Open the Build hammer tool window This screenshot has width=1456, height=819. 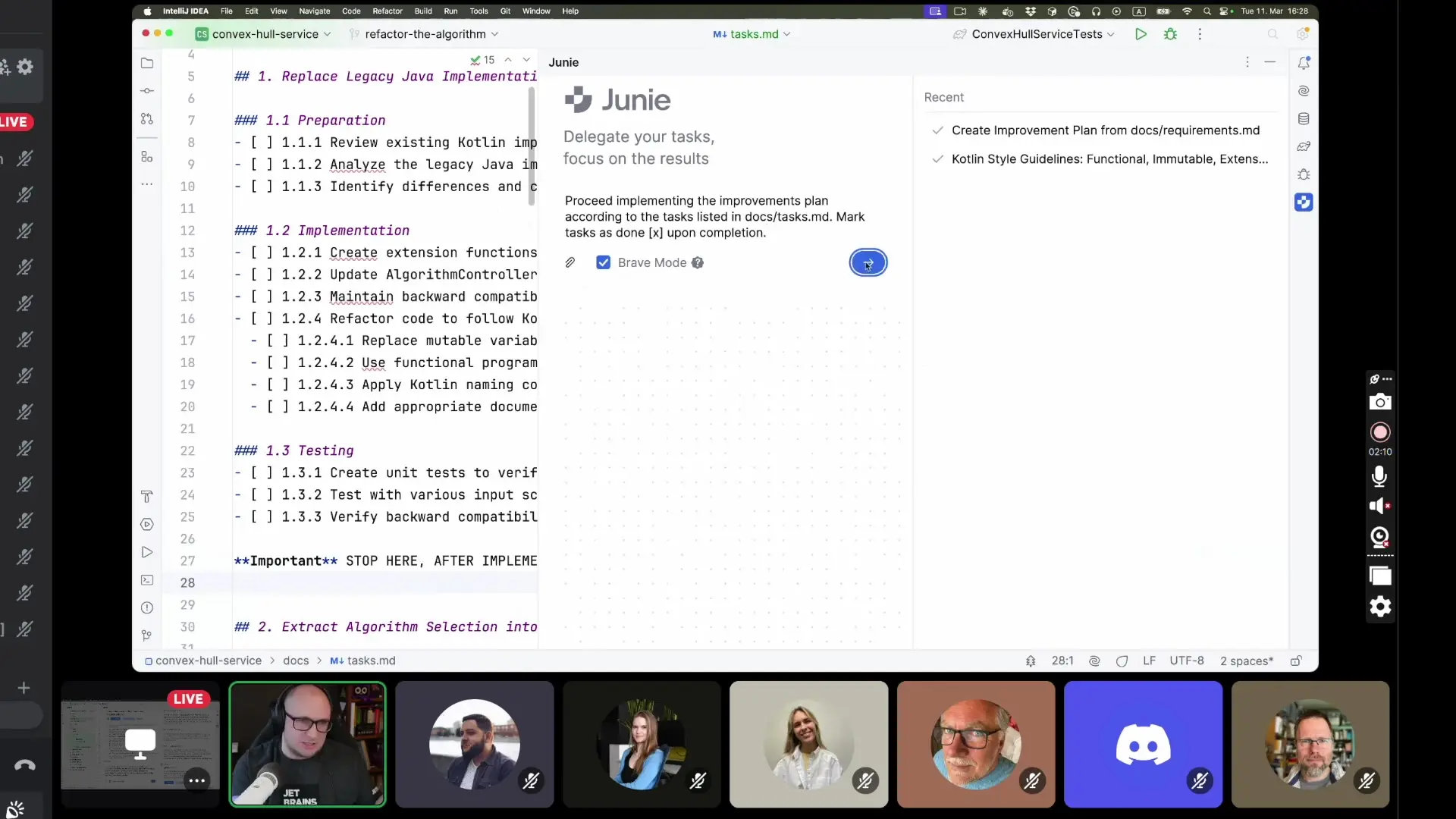147,496
